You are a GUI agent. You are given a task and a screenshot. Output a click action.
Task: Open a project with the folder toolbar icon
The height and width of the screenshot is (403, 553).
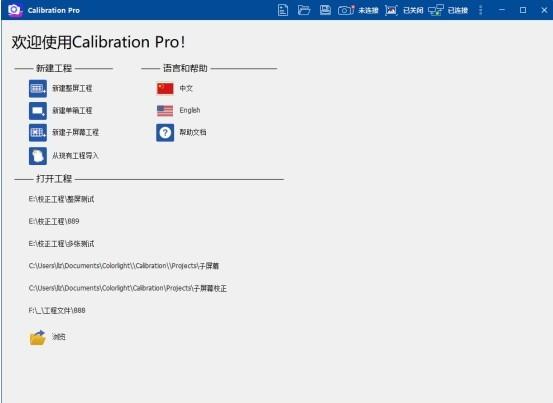(304, 10)
